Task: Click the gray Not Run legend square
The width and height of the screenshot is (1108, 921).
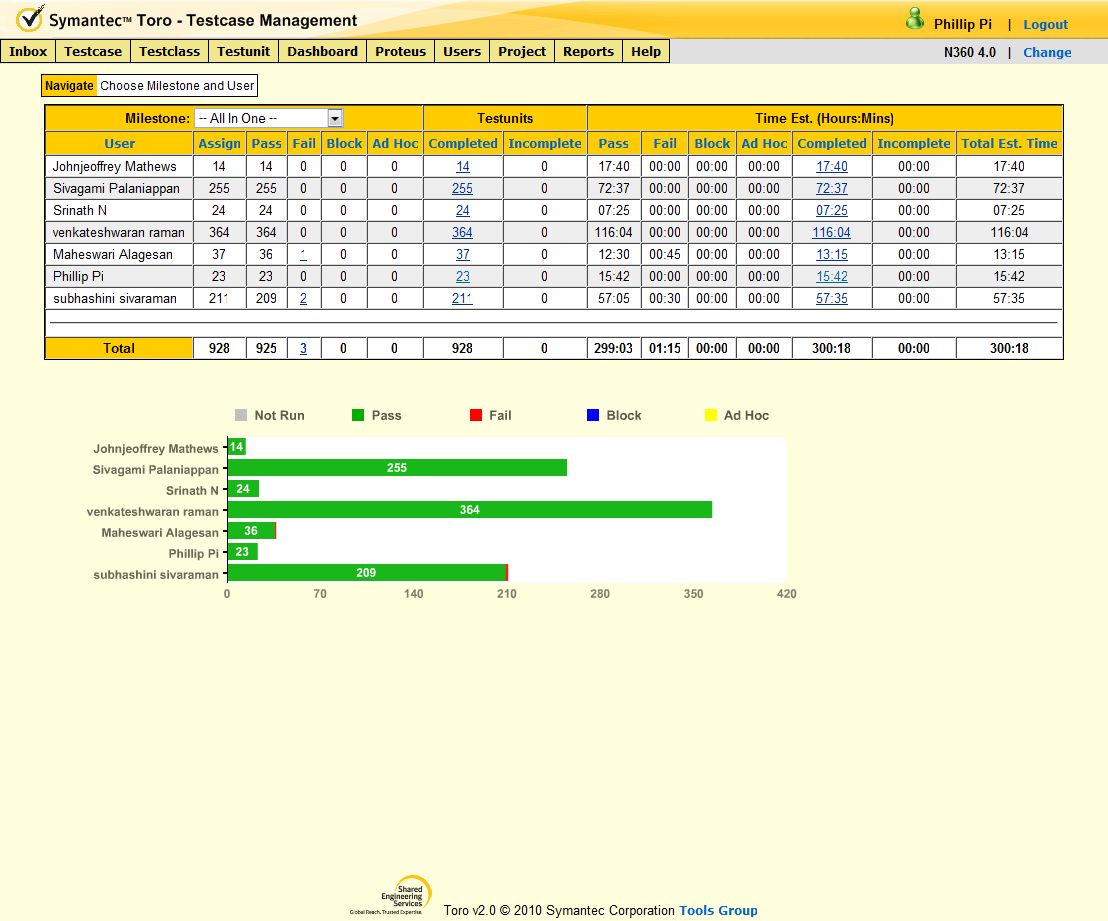Action: click(x=240, y=415)
